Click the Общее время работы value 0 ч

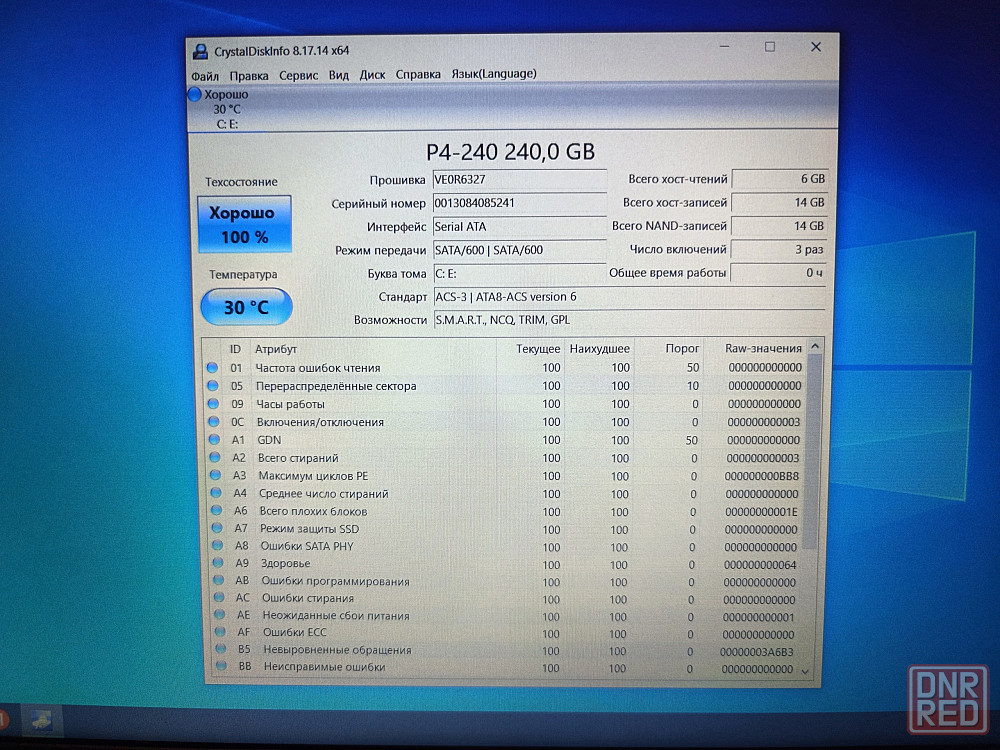click(779, 273)
